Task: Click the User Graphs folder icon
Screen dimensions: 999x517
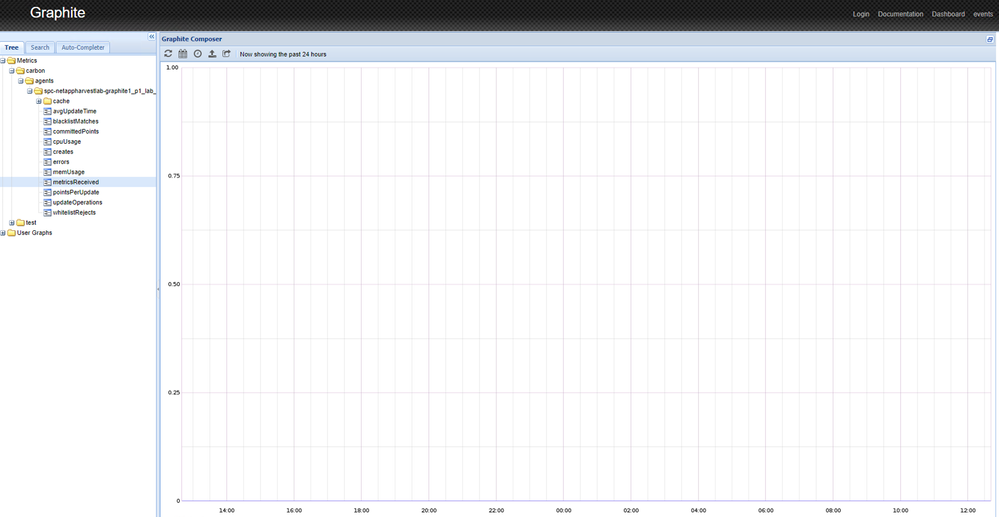Action: pyautogui.click(x=11, y=233)
